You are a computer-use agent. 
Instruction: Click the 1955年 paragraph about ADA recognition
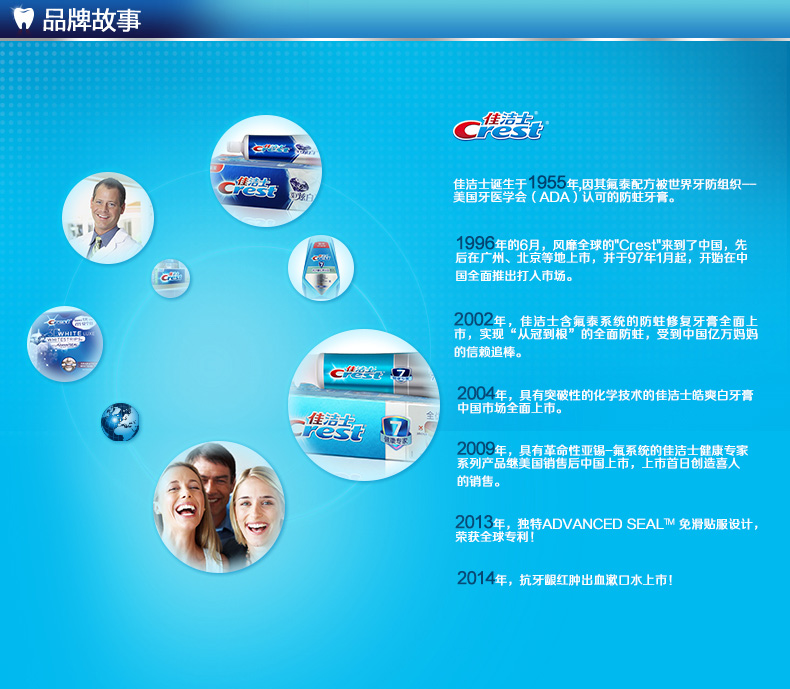click(605, 189)
